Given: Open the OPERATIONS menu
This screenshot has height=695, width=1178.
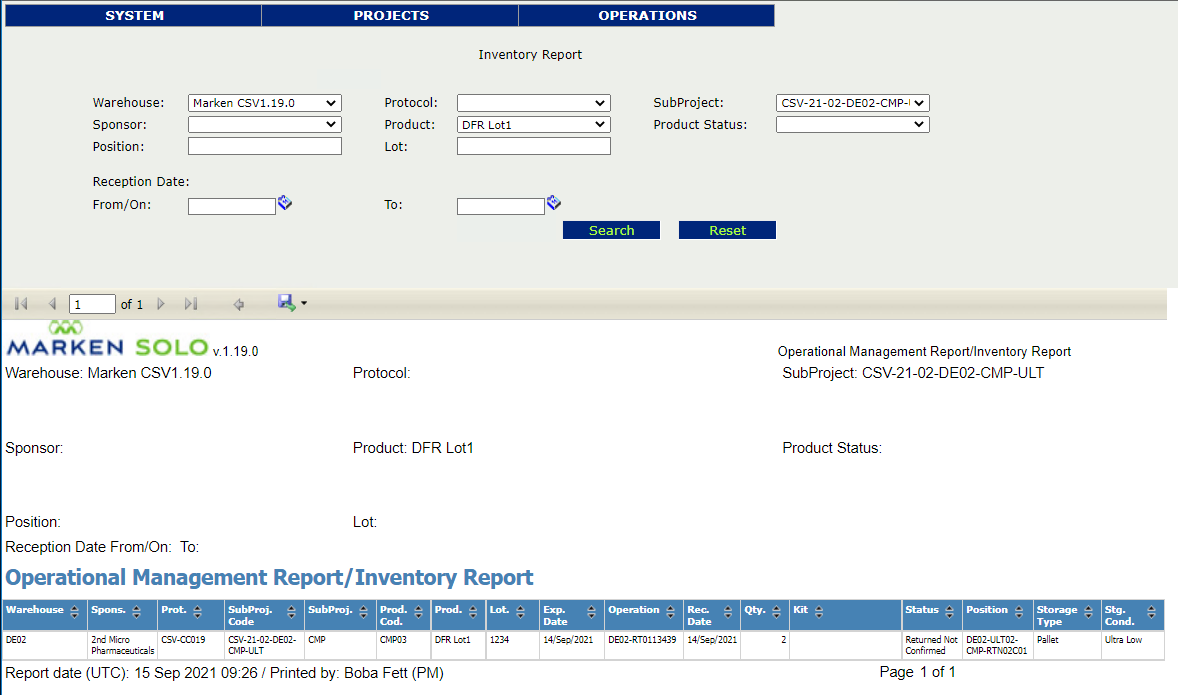Looking at the screenshot, I should [647, 16].
